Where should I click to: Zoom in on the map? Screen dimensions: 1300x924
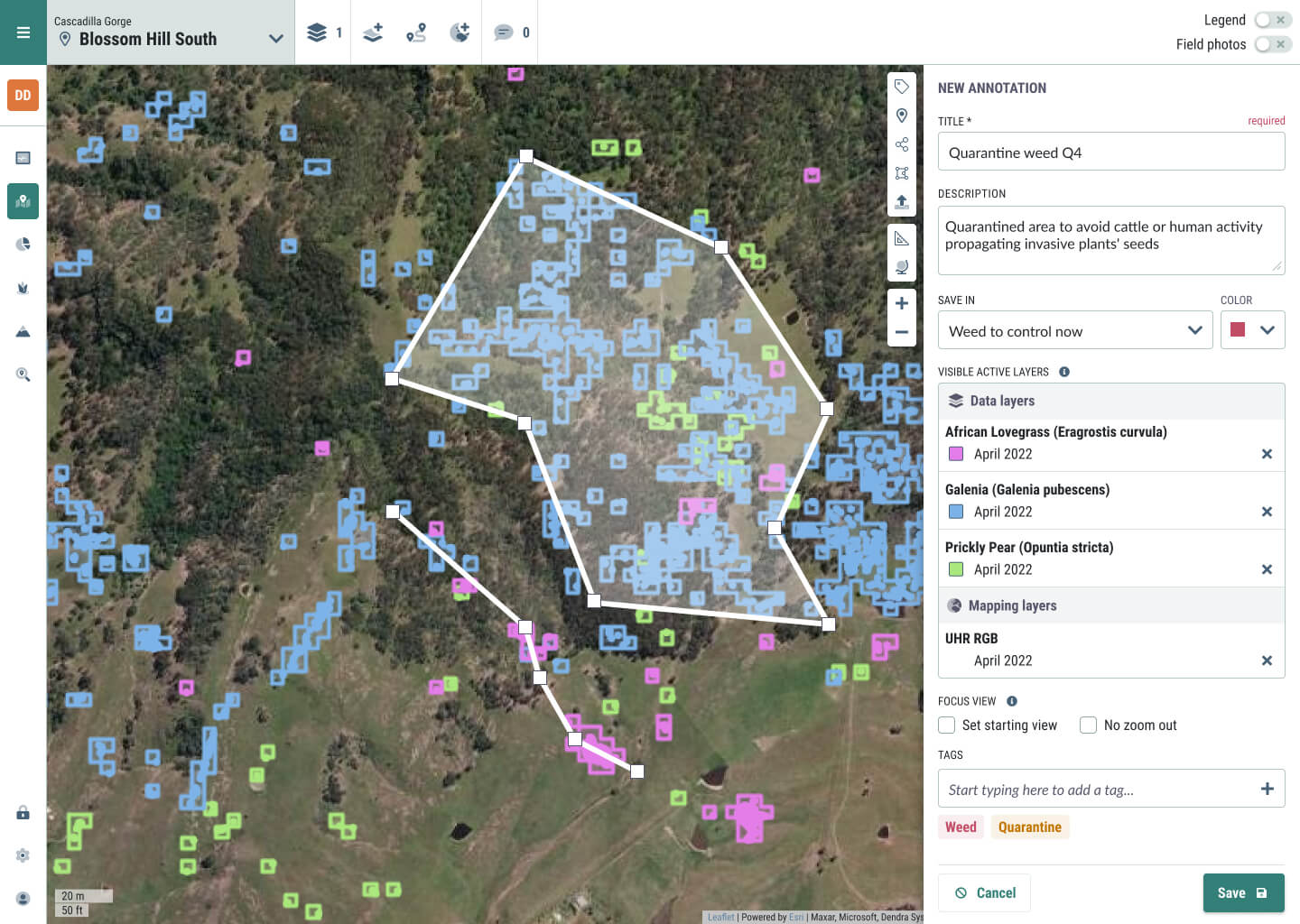pyautogui.click(x=901, y=302)
